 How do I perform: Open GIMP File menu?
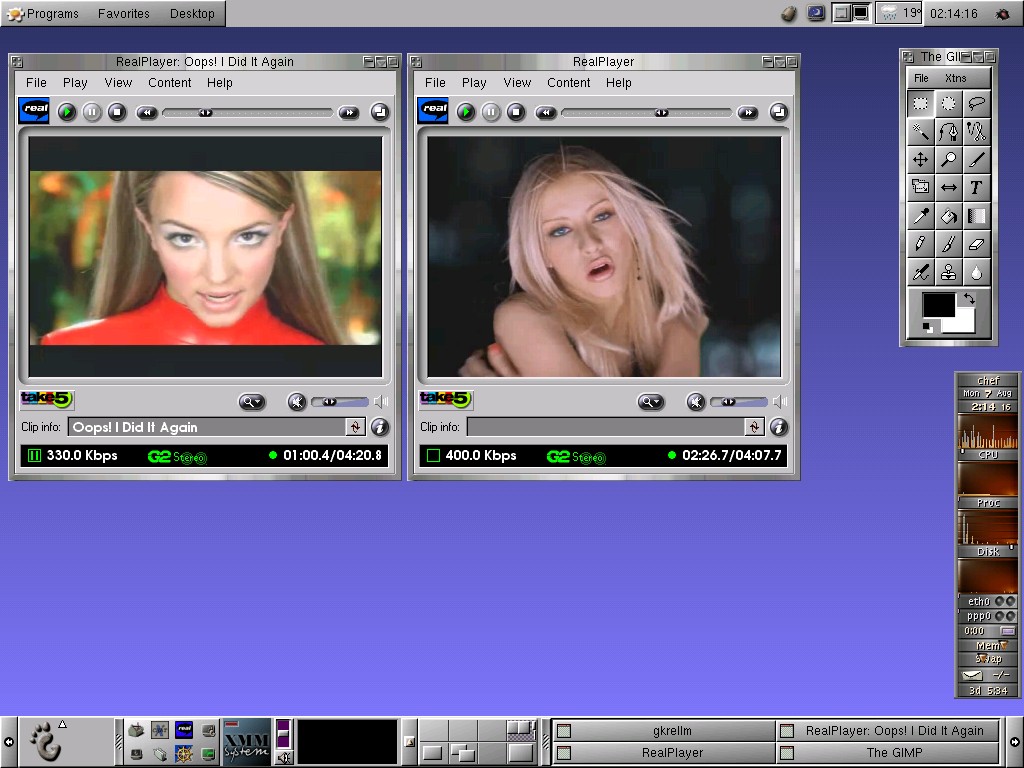921,78
